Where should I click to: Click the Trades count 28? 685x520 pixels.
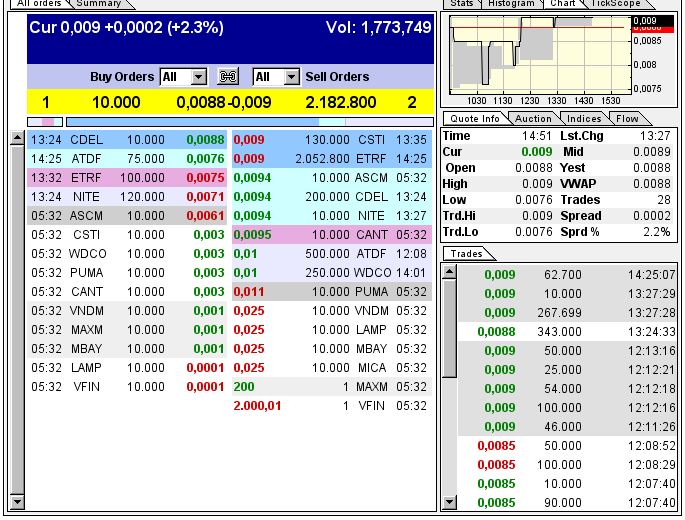point(664,200)
